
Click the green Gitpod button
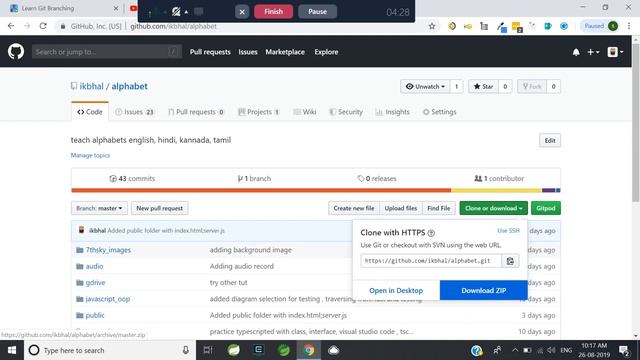(x=546, y=208)
